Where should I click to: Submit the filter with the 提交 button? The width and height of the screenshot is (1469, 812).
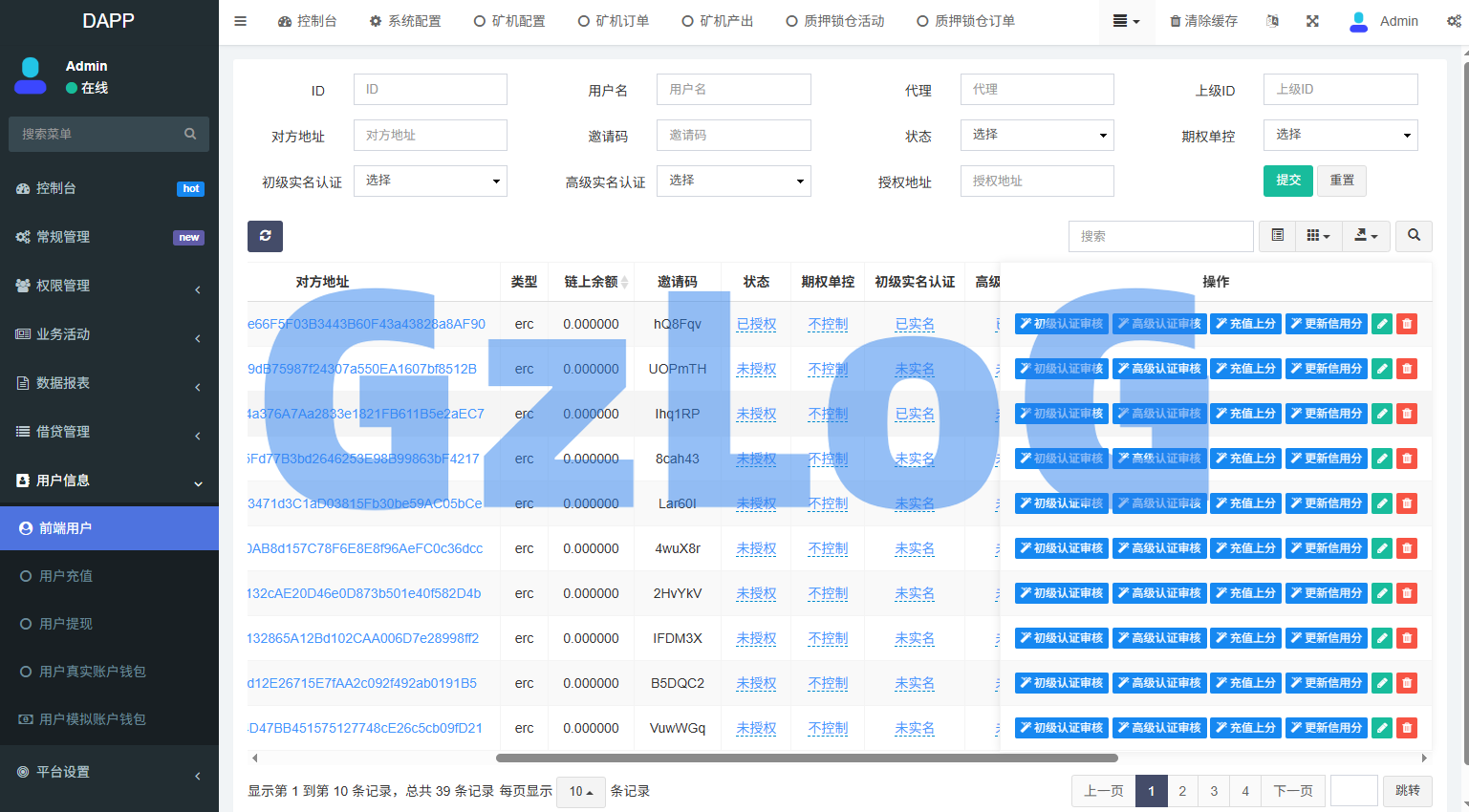click(1287, 181)
